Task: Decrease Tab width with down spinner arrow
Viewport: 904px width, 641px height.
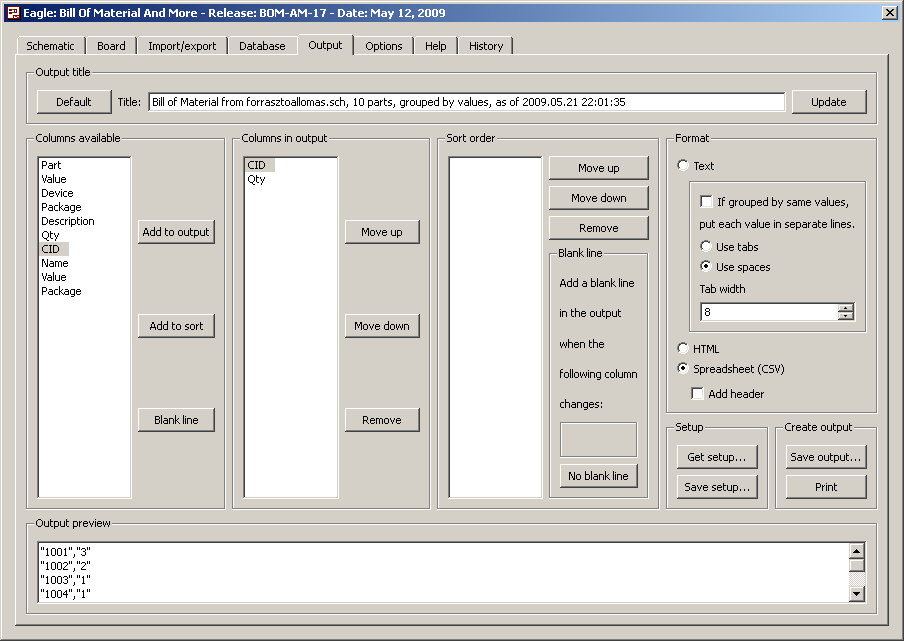Action: (x=846, y=316)
